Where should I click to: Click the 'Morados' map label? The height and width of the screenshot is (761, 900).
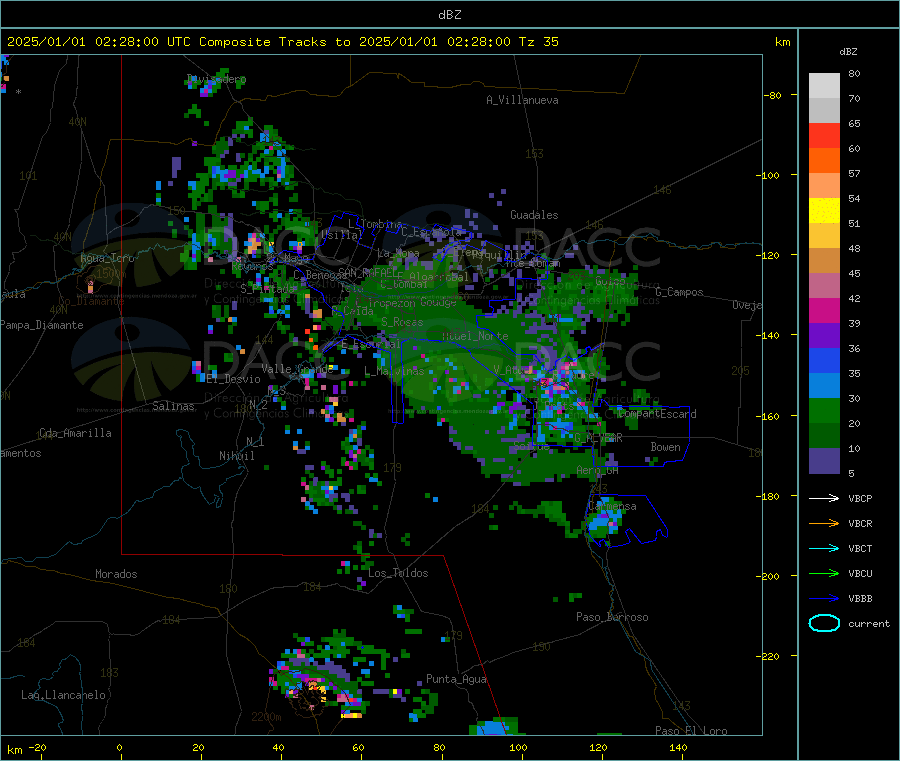tap(116, 574)
